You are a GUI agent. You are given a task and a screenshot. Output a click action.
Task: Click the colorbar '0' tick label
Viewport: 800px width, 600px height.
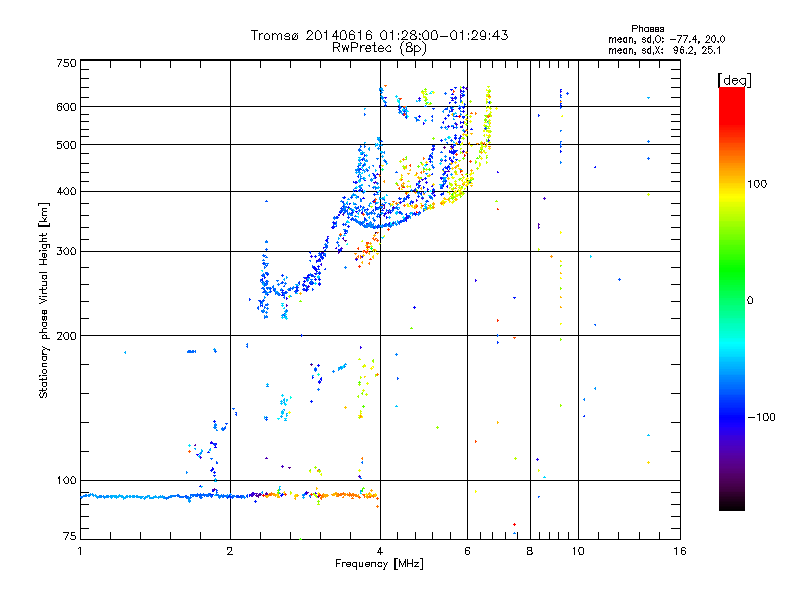(x=750, y=301)
